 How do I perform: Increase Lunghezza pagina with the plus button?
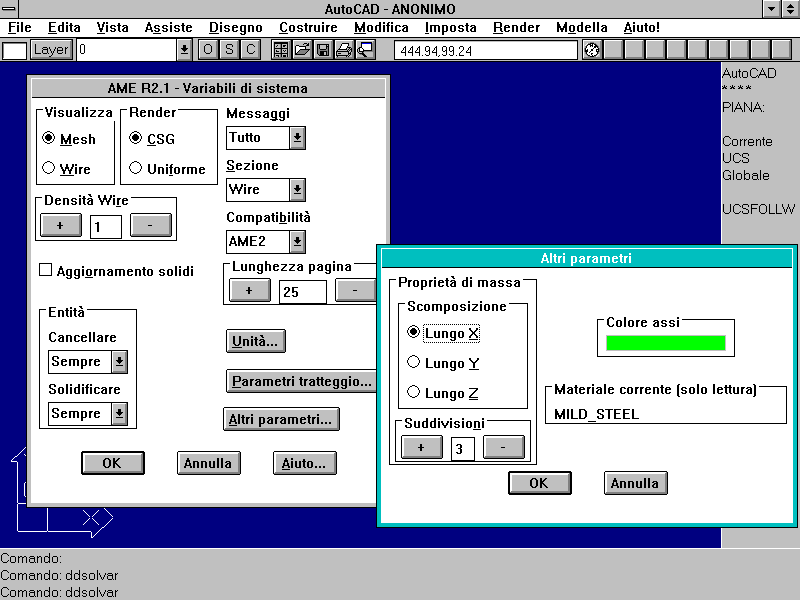tap(249, 291)
